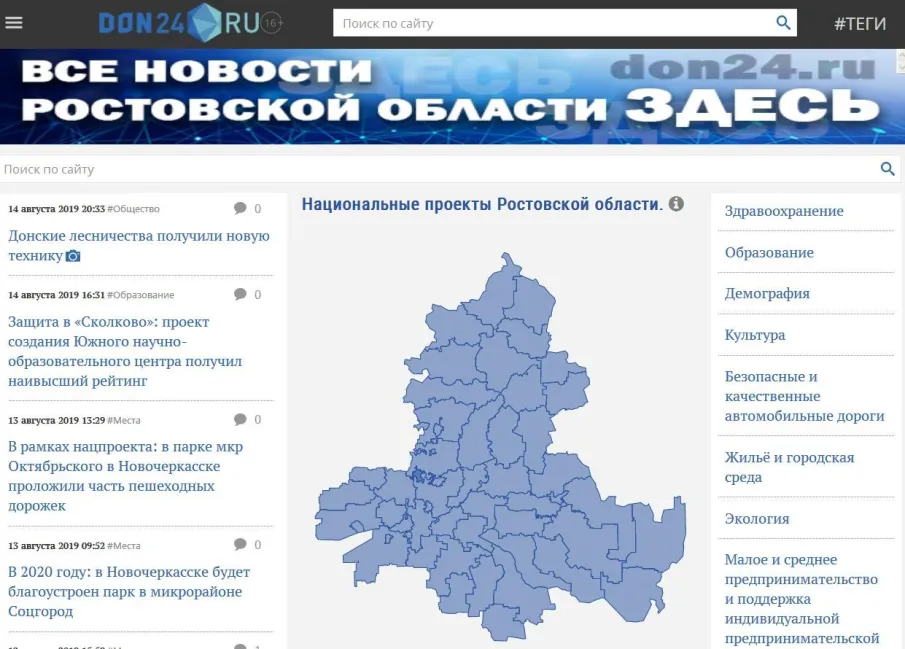Select 'Малое и среднее предпринимательство' category
The width and height of the screenshot is (905, 649).
[x=802, y=599]
